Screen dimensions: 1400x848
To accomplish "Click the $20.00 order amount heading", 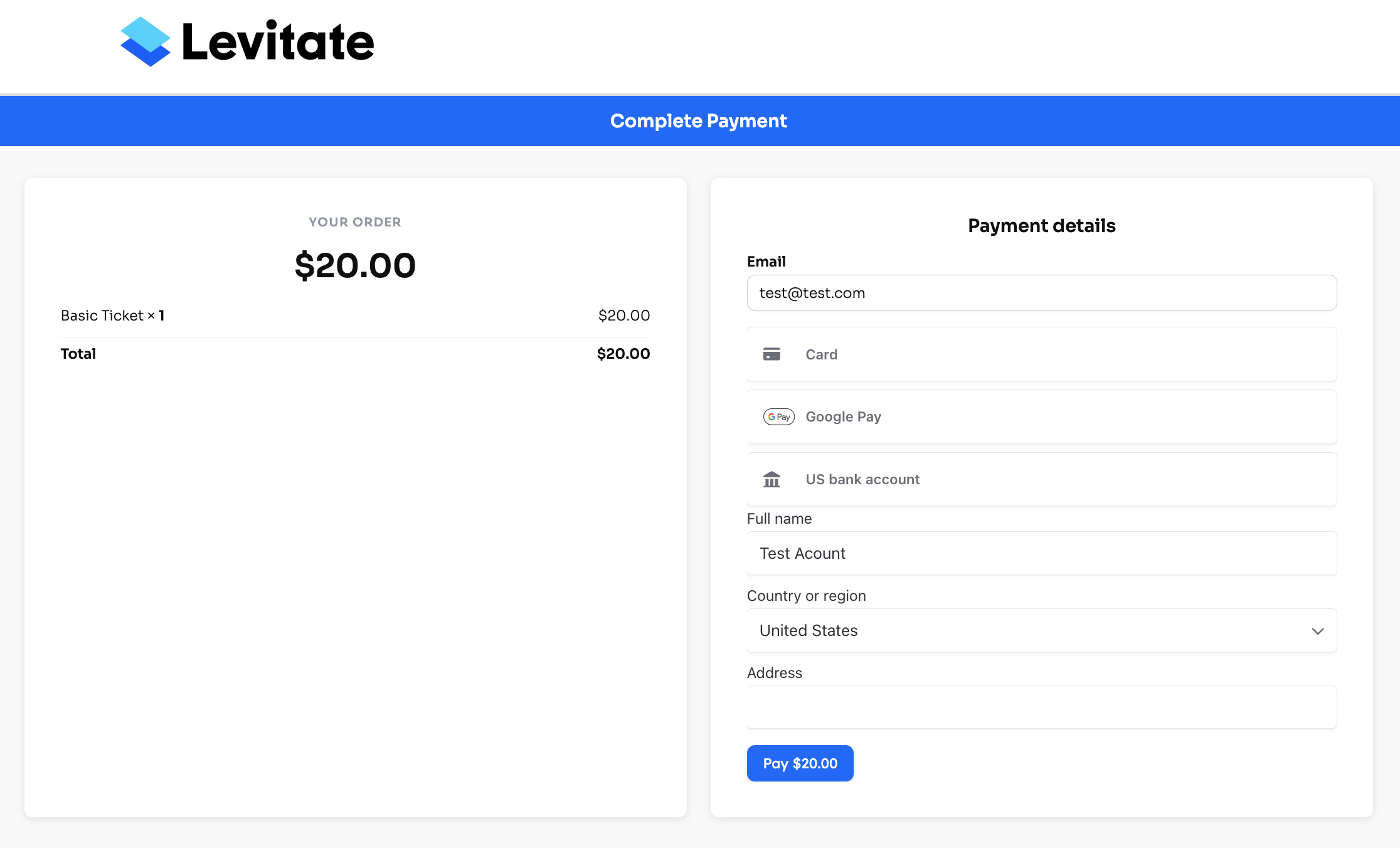I will click(355, 265).
